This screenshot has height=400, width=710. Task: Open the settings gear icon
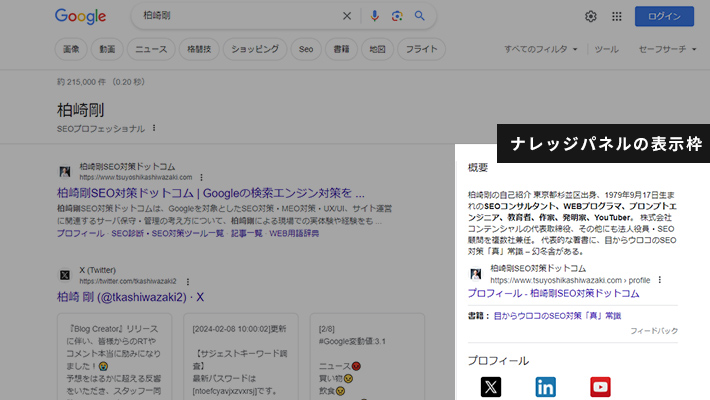pyautogui.click(x=590, y=16)
